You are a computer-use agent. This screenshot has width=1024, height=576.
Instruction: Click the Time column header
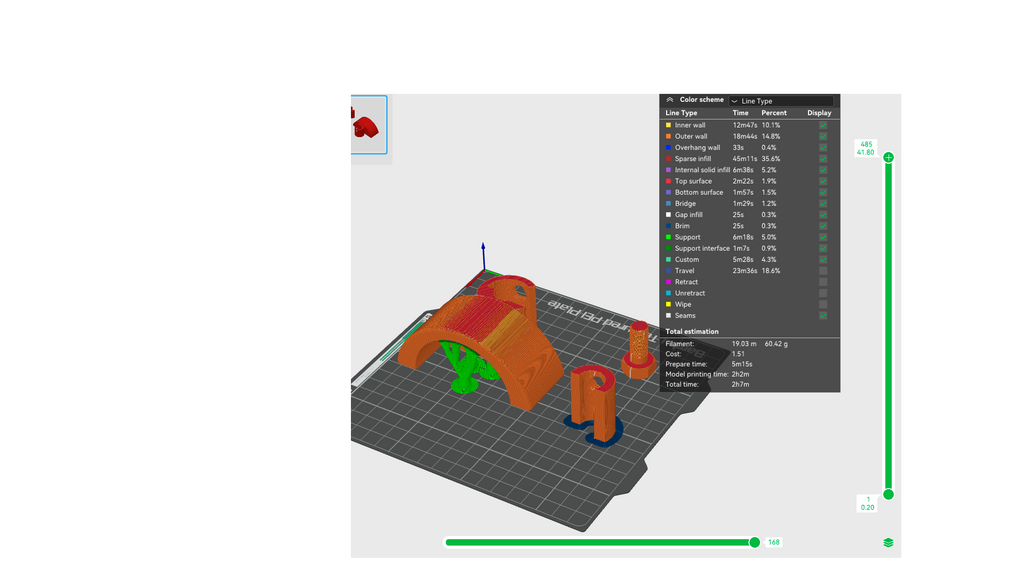pyautogui.click(x=740, y=113)
